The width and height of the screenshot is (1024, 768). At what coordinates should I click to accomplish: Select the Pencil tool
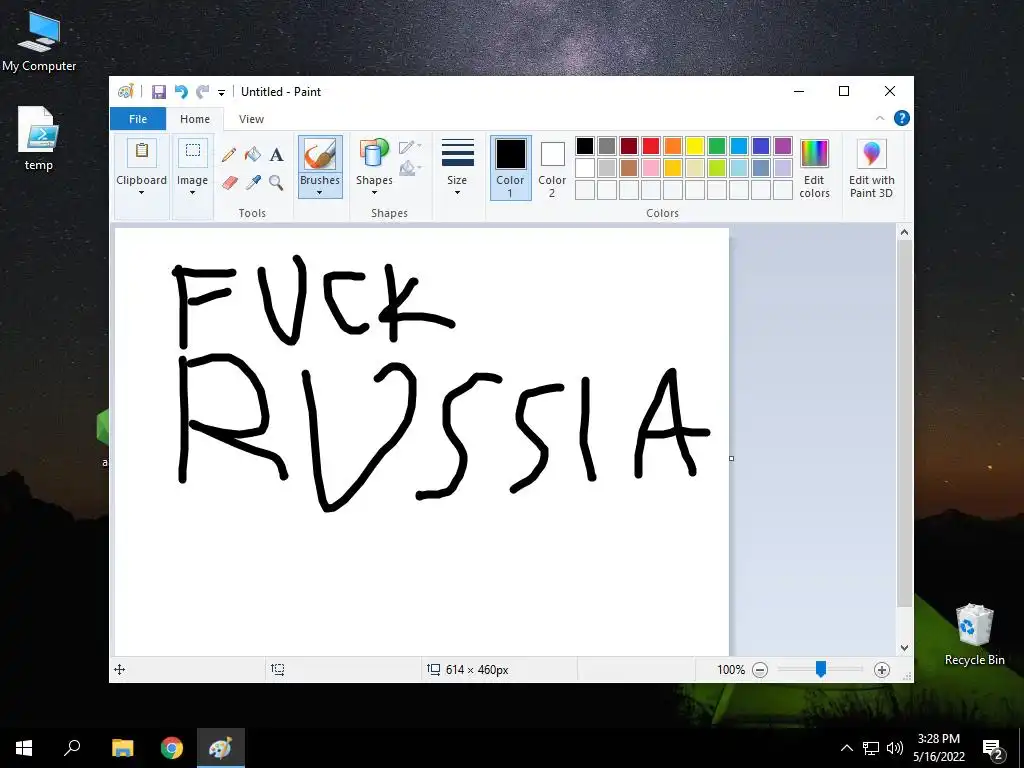click(229, 155)
